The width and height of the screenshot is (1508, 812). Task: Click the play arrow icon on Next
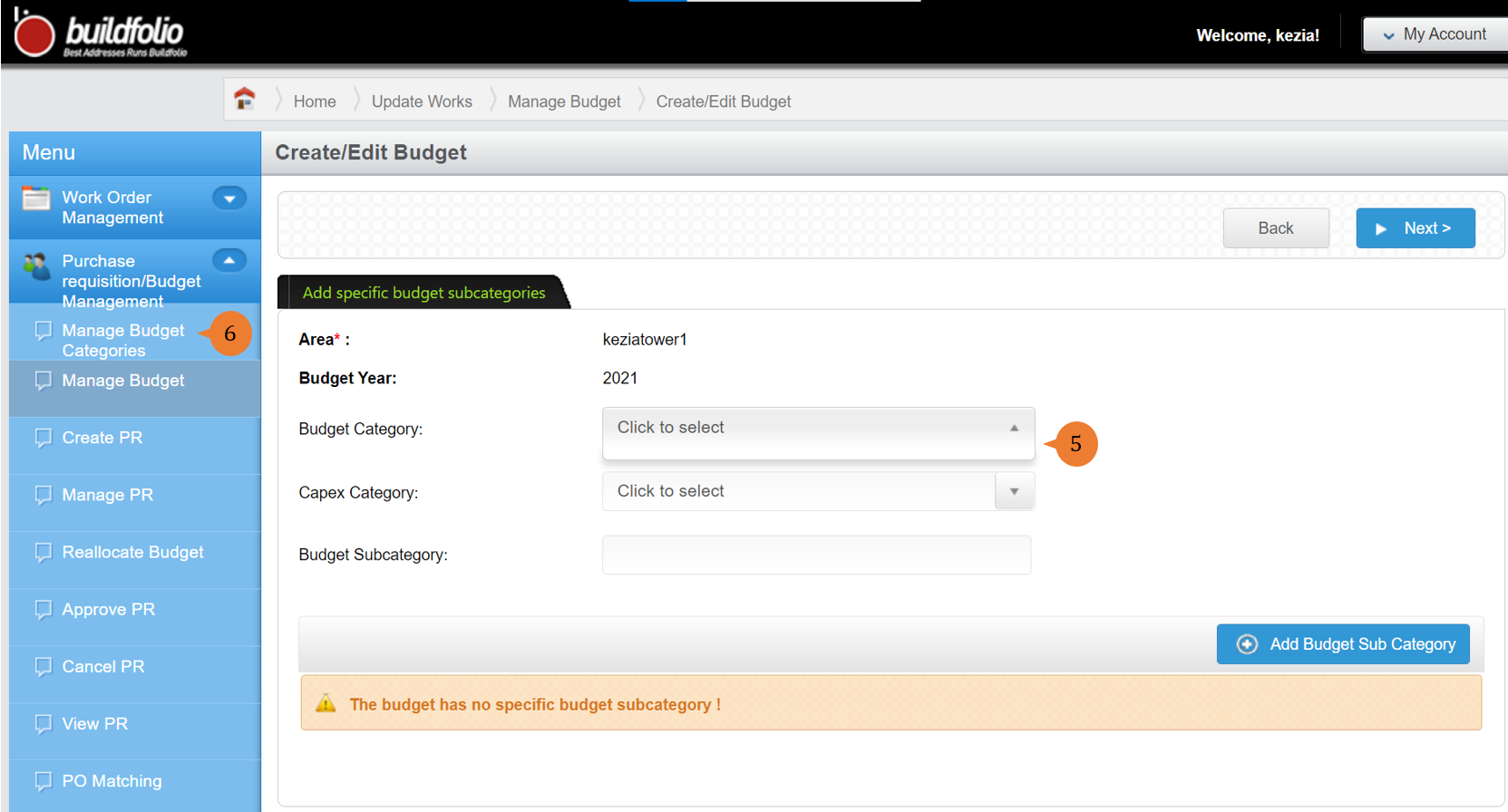tap(1381, 229)
